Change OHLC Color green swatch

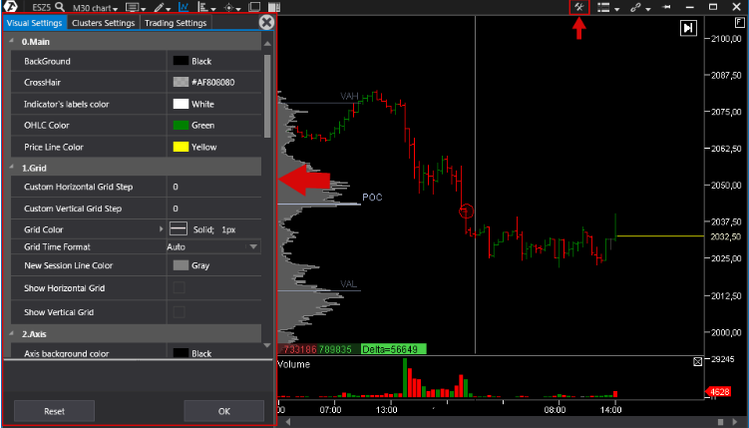pyautogui.click(x=181, y=125)
